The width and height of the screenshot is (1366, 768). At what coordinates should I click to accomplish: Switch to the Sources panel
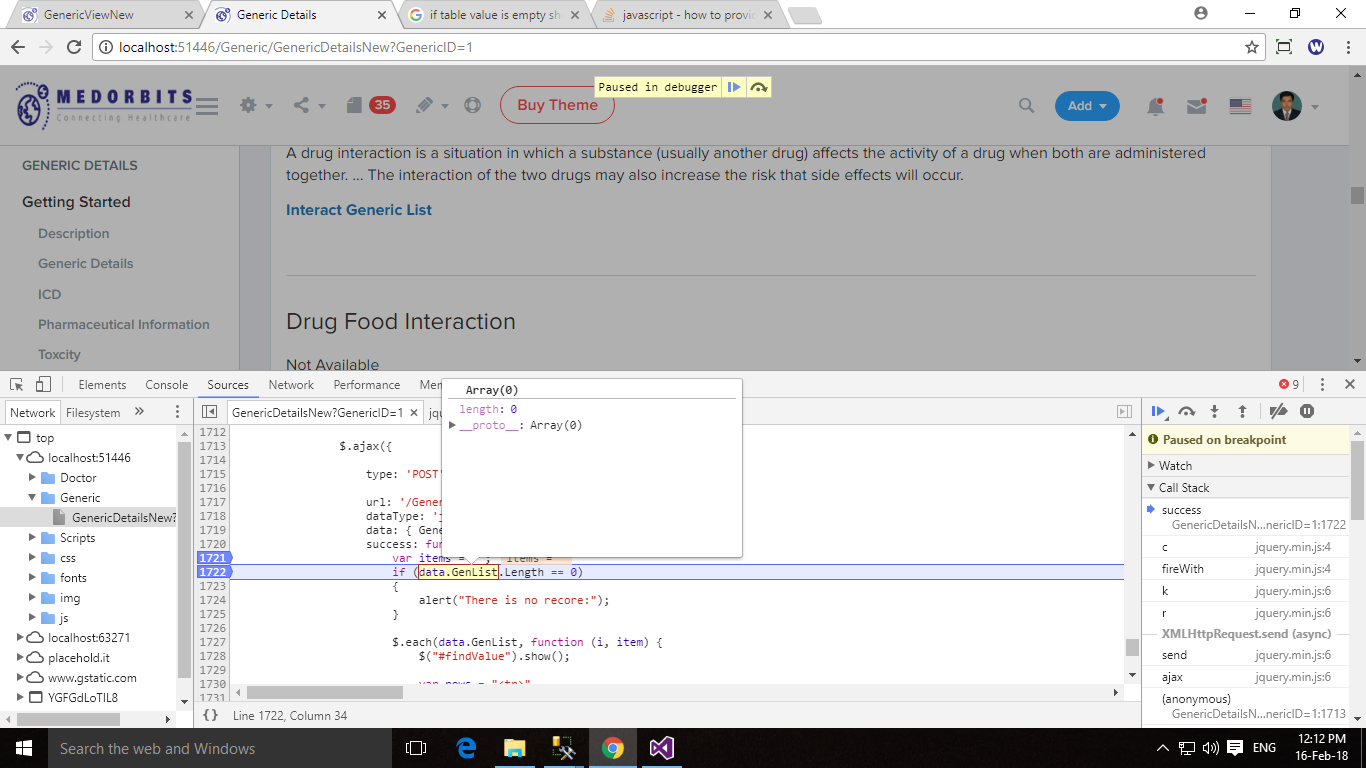pyautogui.click(x=228, y=385)
